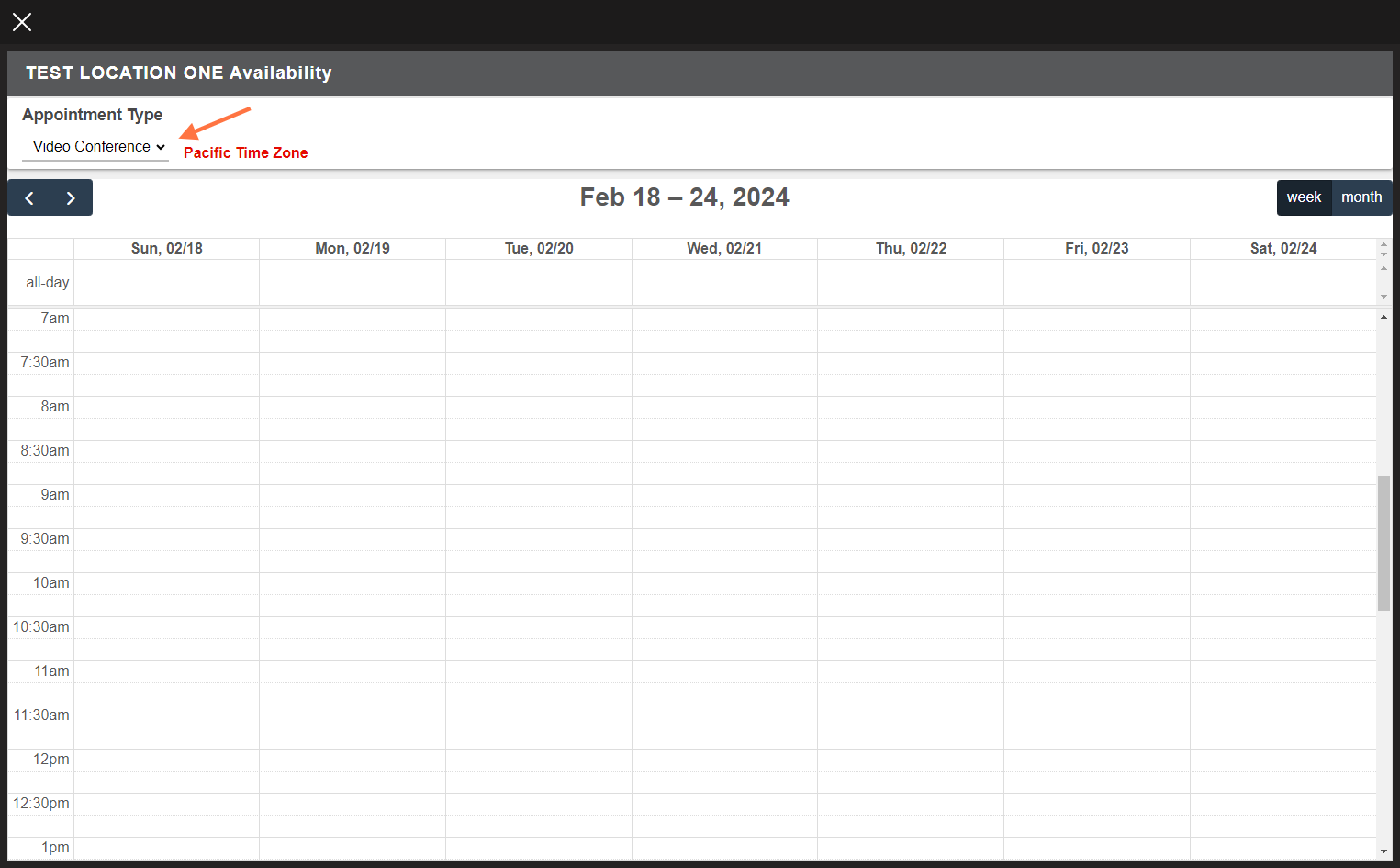
Task: Click the Thu, 02/22 column header
Action: pyautogui.click(x=911, y=248)
